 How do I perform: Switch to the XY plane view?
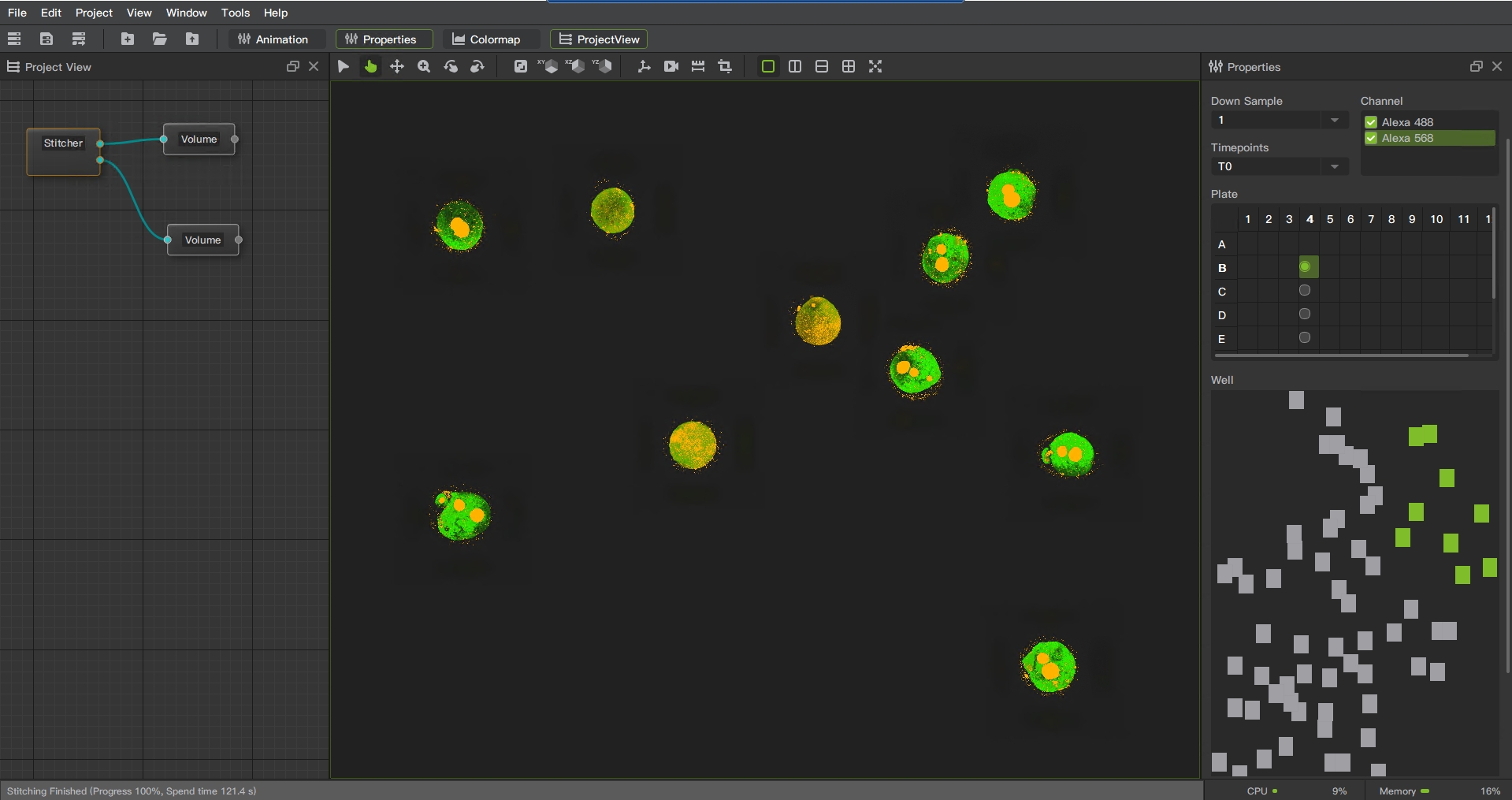548,66
